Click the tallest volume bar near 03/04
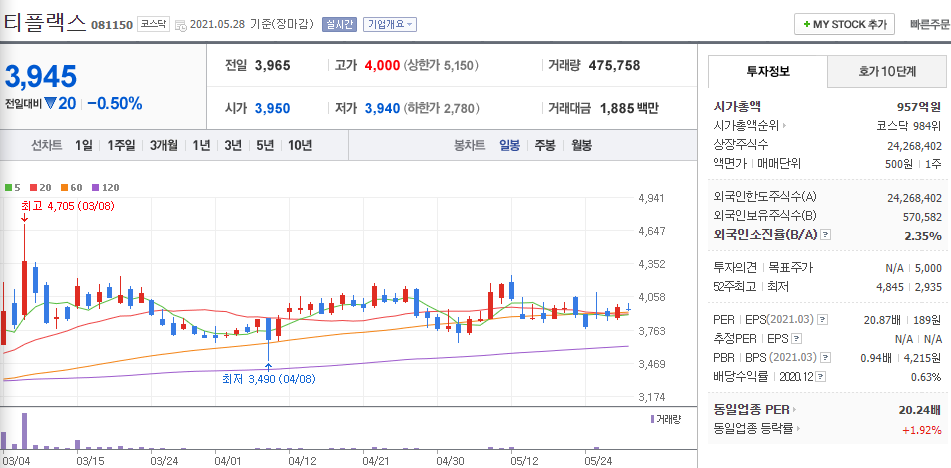This screenshot has width=951, height=468. (x=25, y=431)
